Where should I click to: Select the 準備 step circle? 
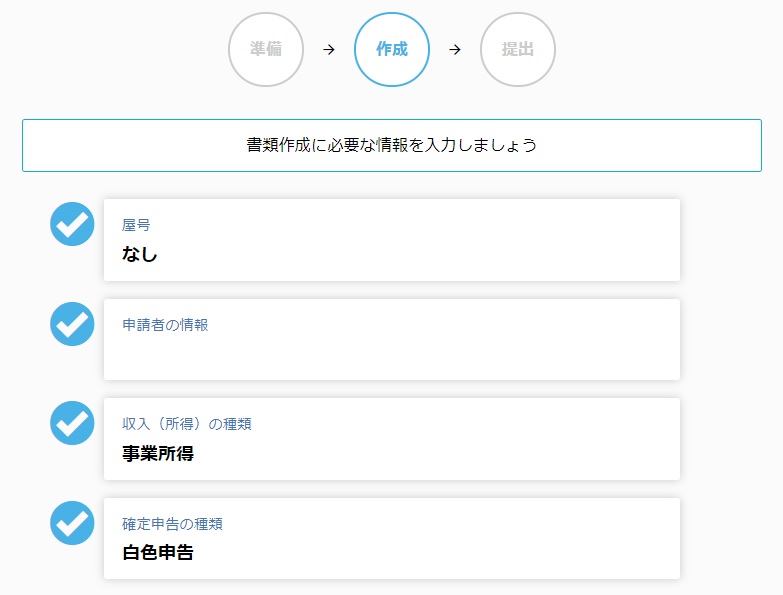pos(266,49)
